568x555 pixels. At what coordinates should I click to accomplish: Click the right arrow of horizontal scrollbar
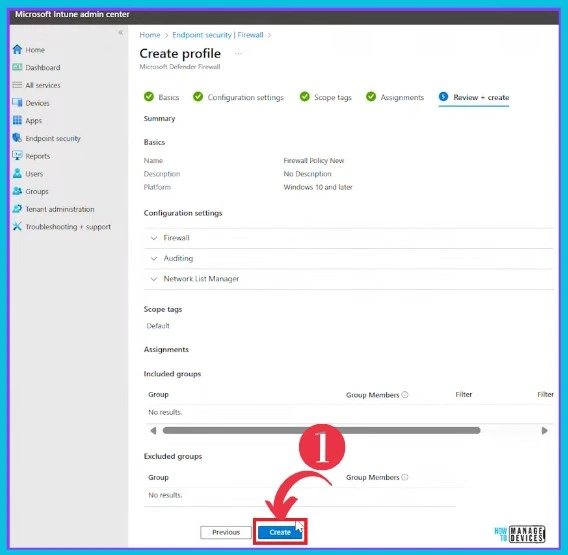click(x=544, y=430)
